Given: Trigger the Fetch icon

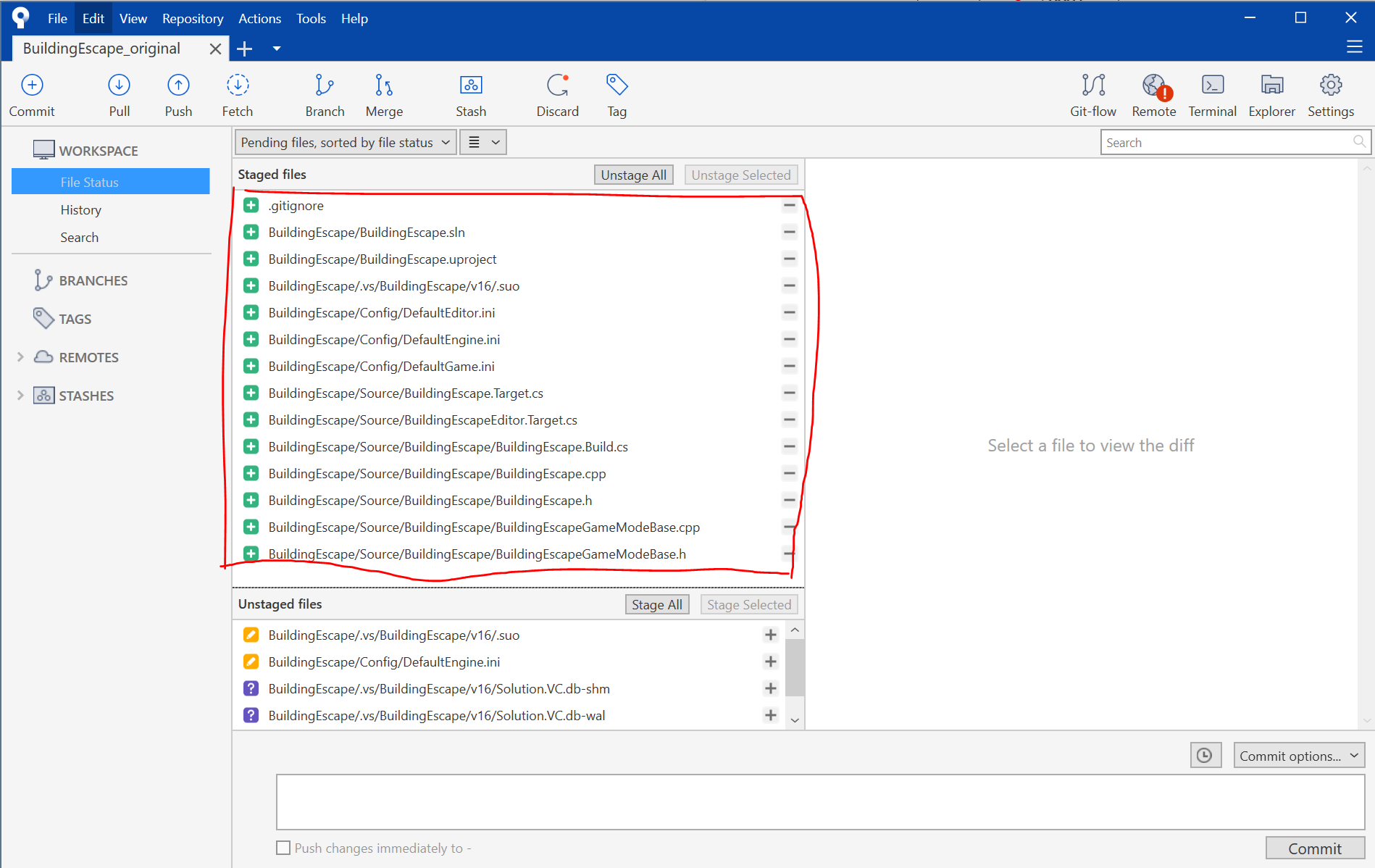Looking at the screenshot, I should 237,94.
